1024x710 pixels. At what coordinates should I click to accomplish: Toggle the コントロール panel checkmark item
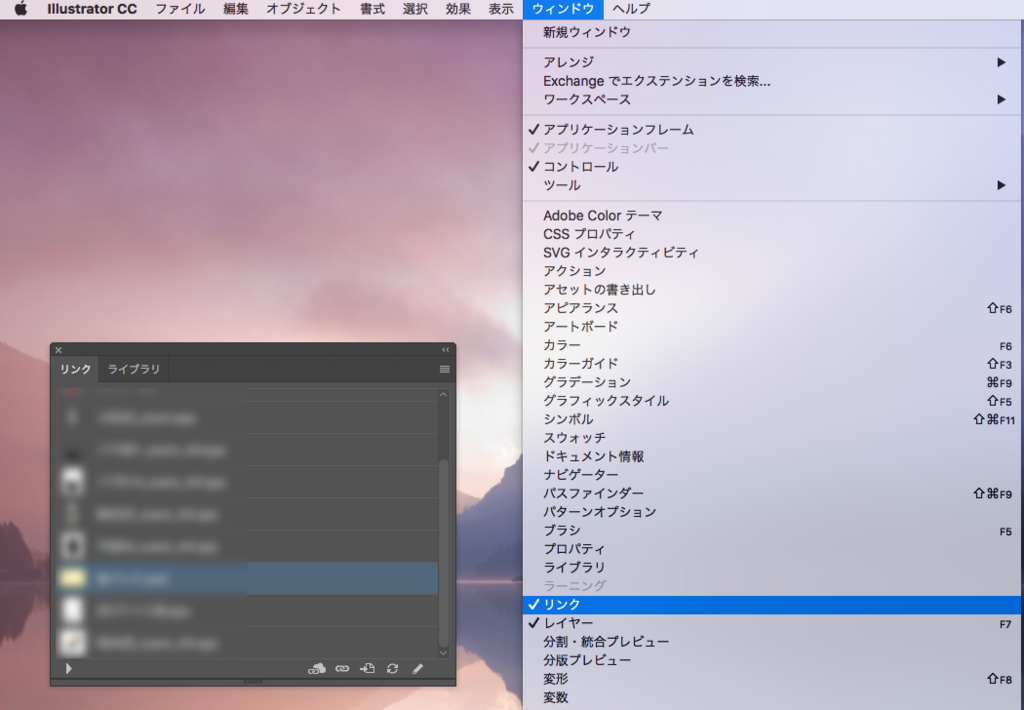tap(773, 167)
